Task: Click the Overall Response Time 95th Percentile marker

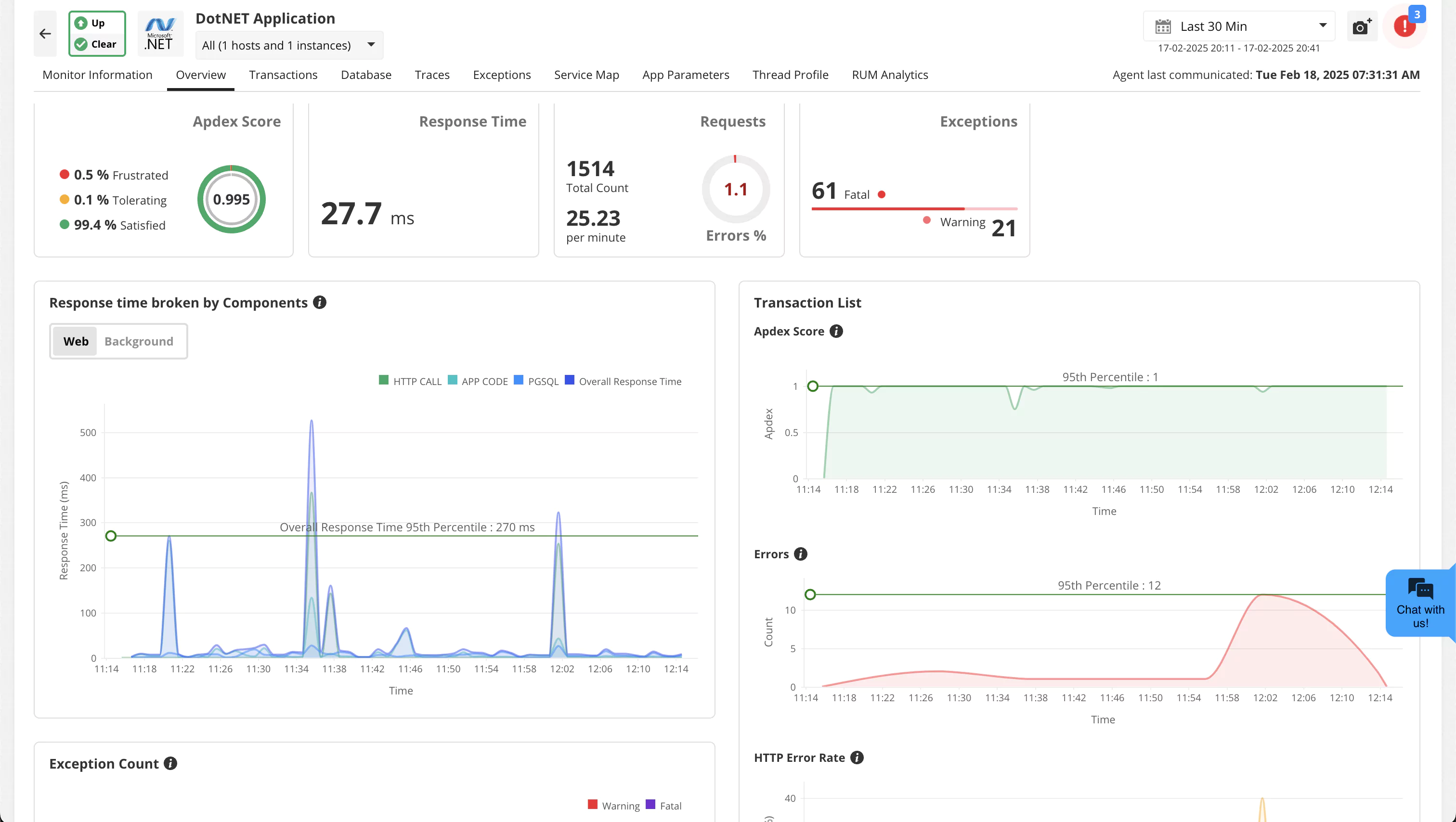Action: click(111, 536)
